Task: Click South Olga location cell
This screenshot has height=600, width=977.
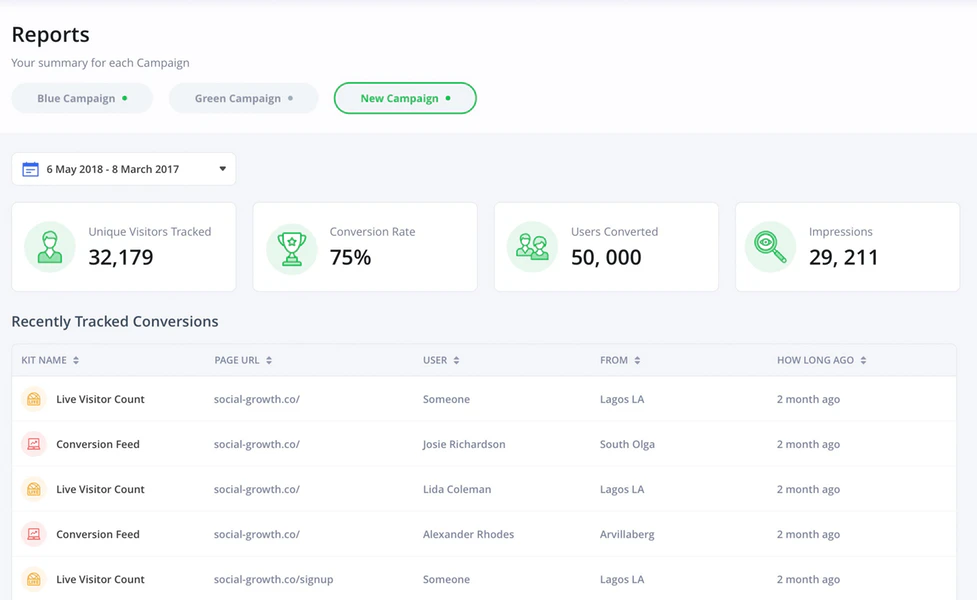Action: click(627, 444)
